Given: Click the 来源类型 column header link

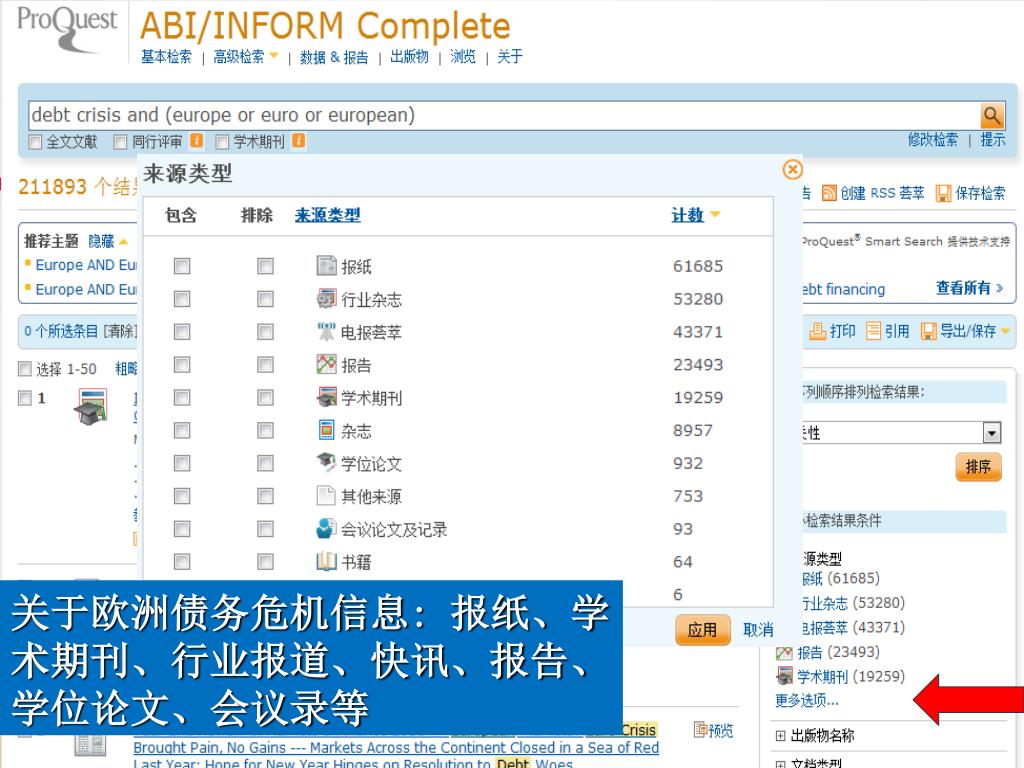Looking at the screenshot, I should 327,215.
